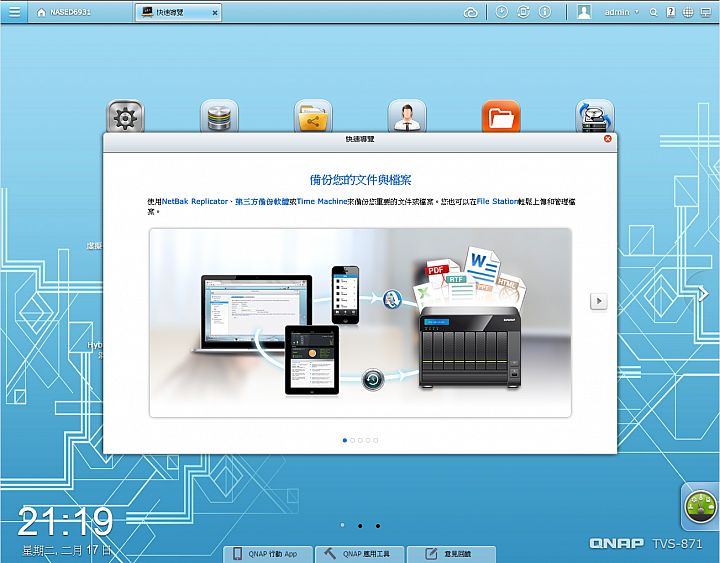The height and width of the screenshot is (563, 720).
Task: Open the 第三方備份軟體 link
Action: click(262, 201)
